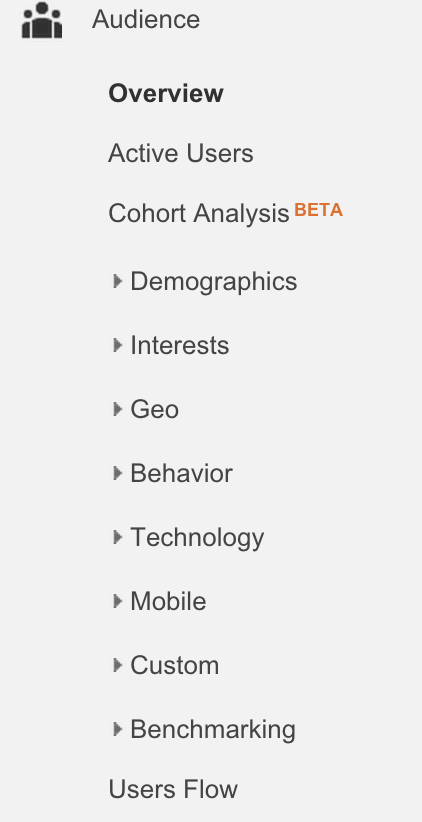Viewport: 422px width, 822px height.
Task: Click the orange BETA label
Action: 318,210
